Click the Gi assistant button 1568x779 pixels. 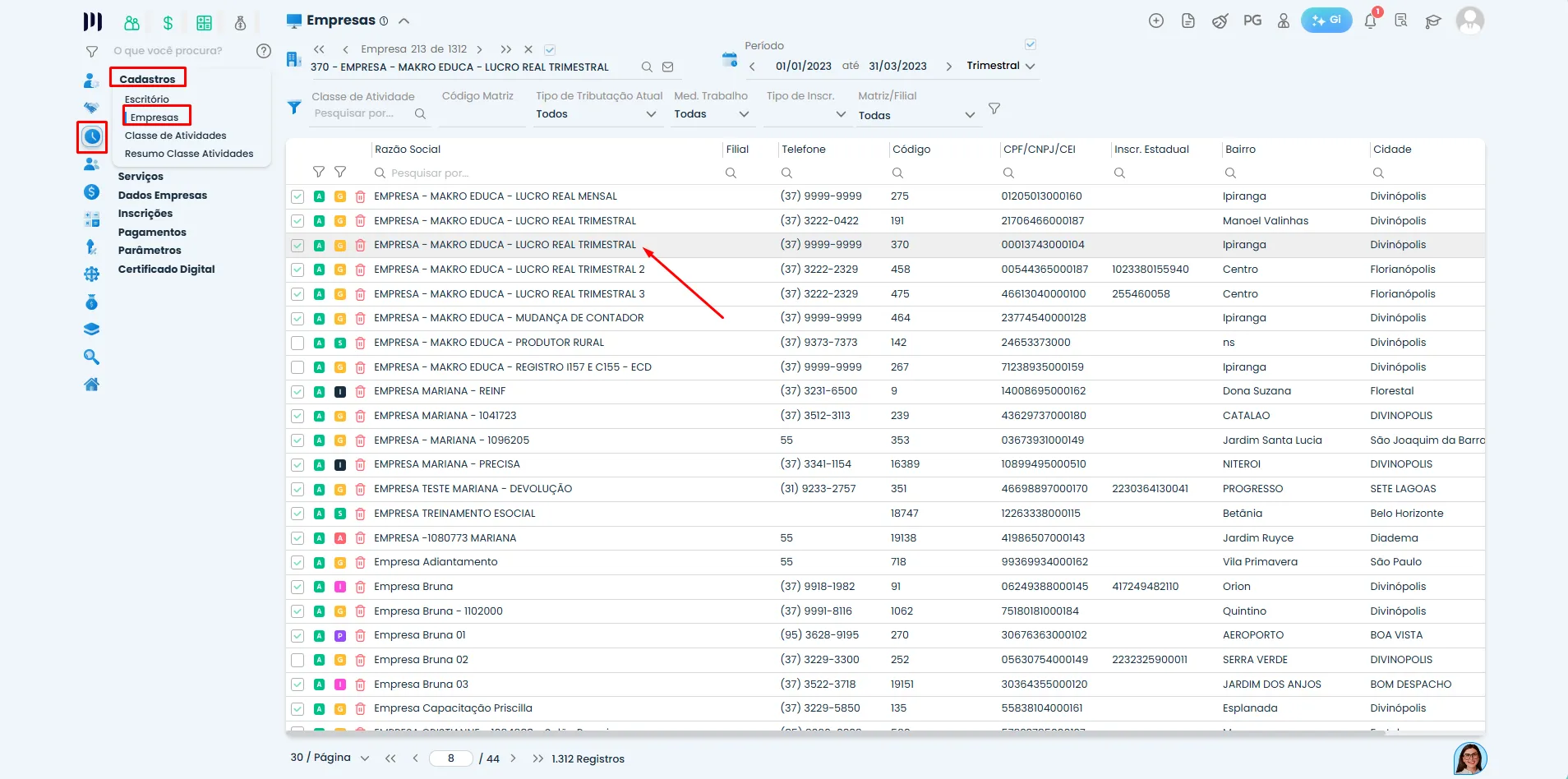pyautogui.click(x=1326, y=21)
